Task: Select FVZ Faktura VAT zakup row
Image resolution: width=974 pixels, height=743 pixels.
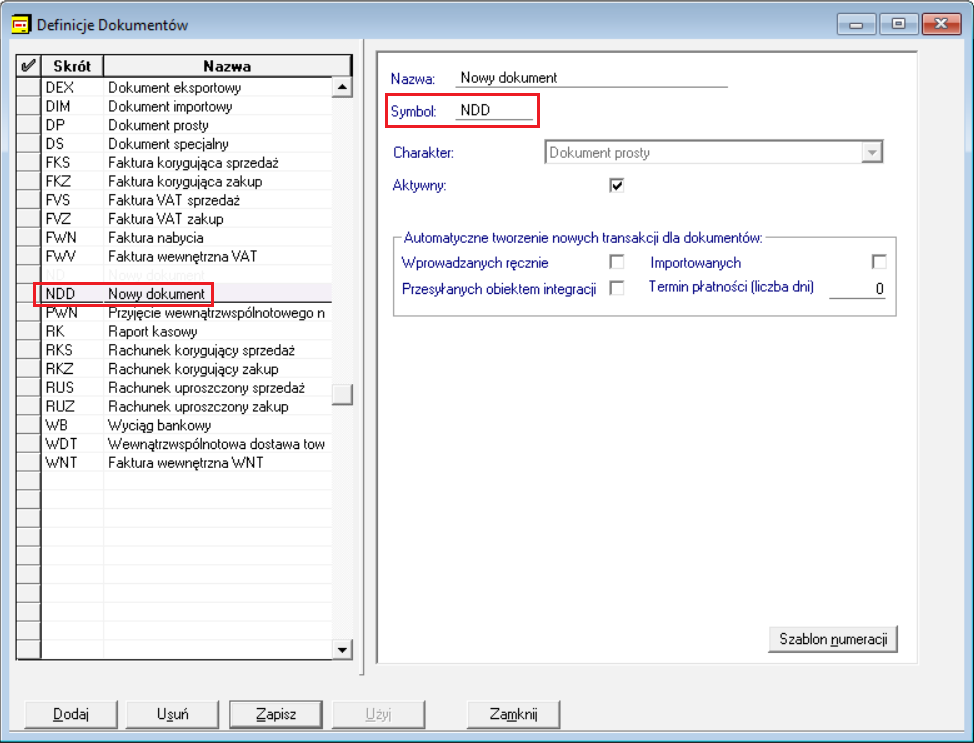Action: [186, 219]
